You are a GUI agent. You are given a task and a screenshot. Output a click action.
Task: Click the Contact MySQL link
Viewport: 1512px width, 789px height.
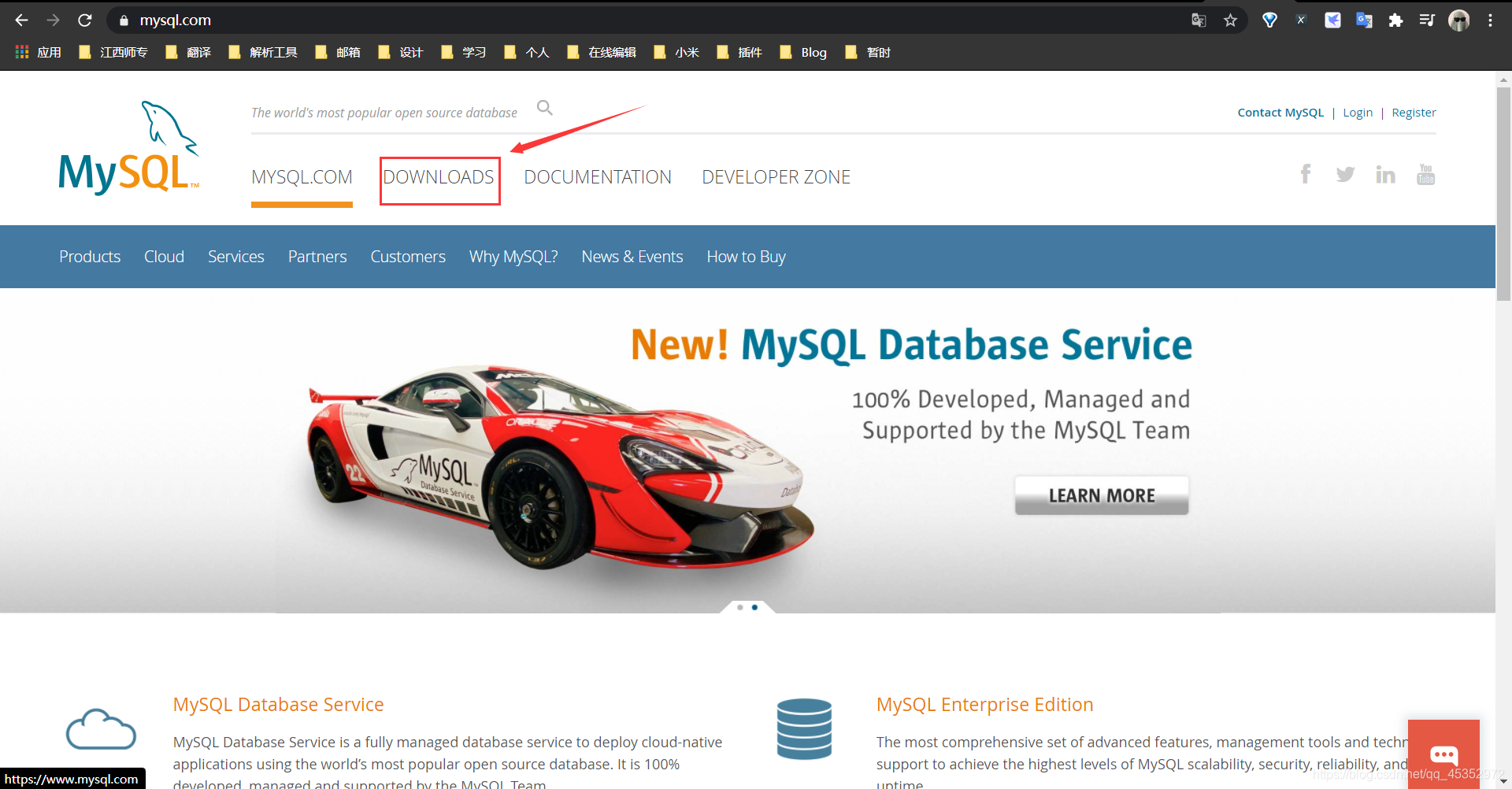[1280, 113]
